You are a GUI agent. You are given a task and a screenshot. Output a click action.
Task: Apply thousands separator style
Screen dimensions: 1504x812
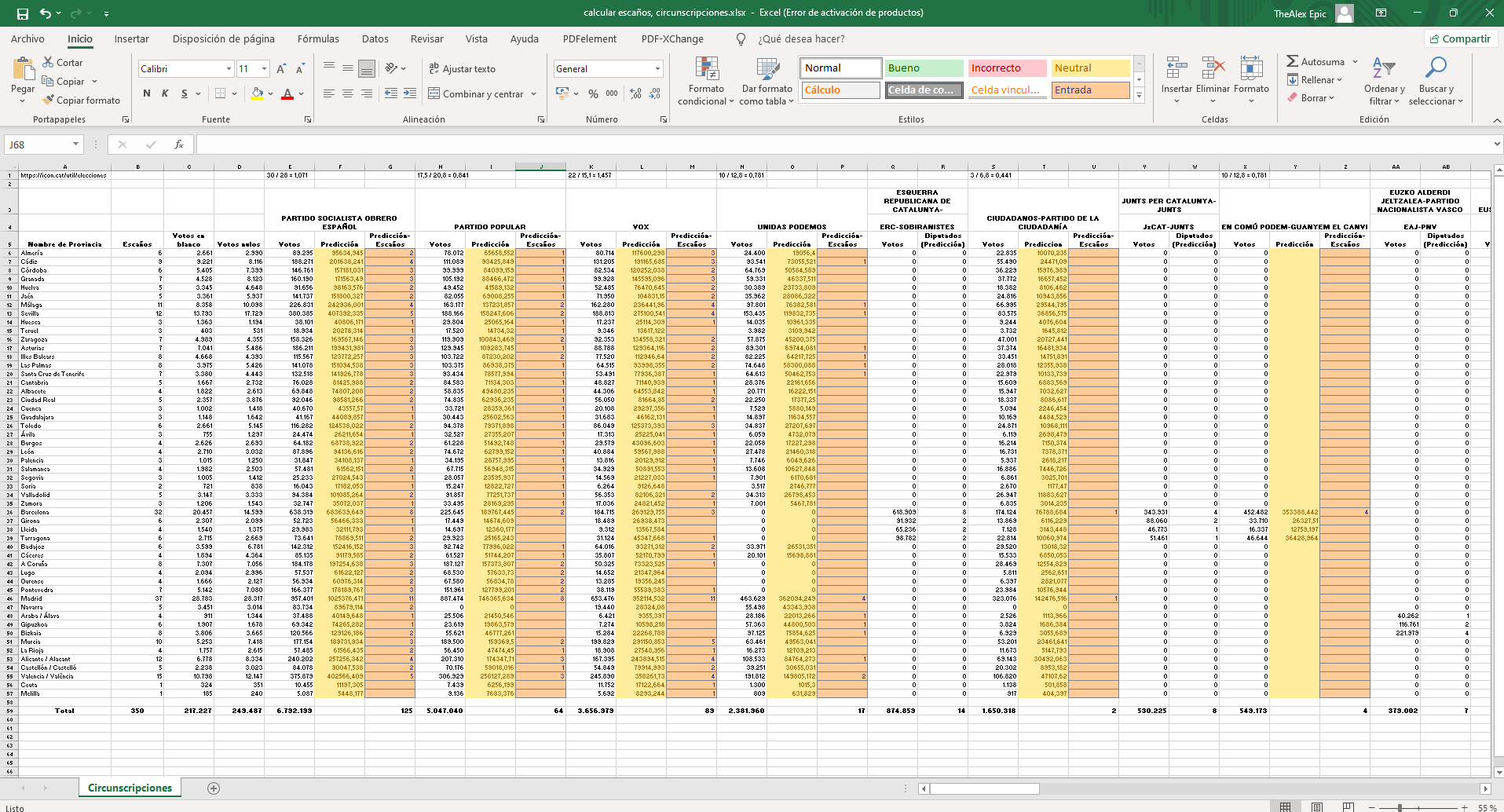click(612, 93)
